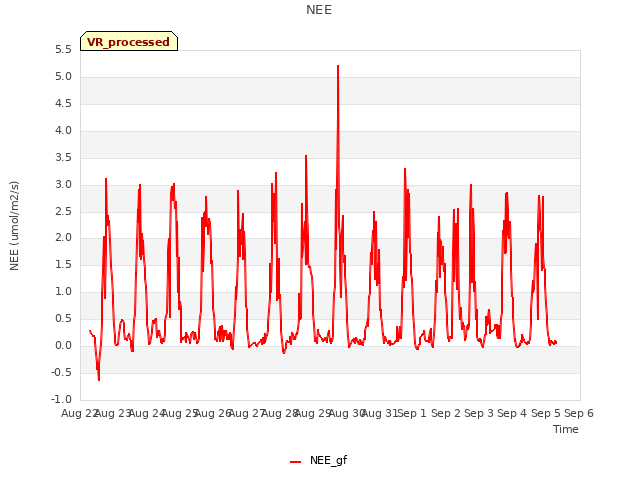Click the 5.0 y-axis tick value
The width and height of the screenshot is (640, 480).
point(63,77)
